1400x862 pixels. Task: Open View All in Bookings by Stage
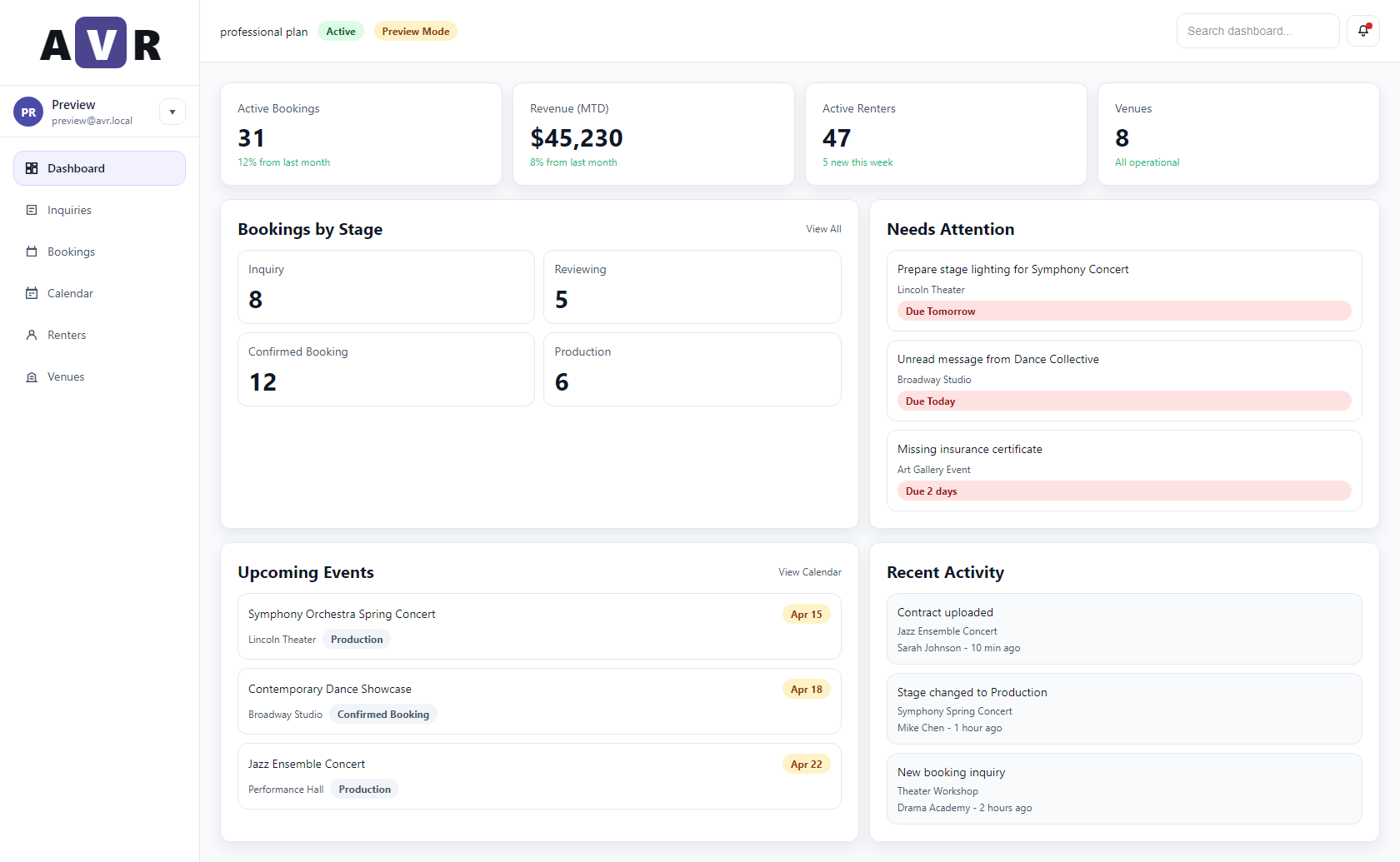[x=823, y=228]
